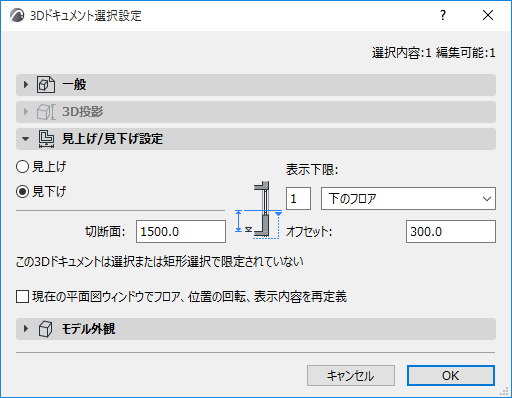Click the cut plane section diagram
This screenshot has width=512, height=398.
(259, 210)
